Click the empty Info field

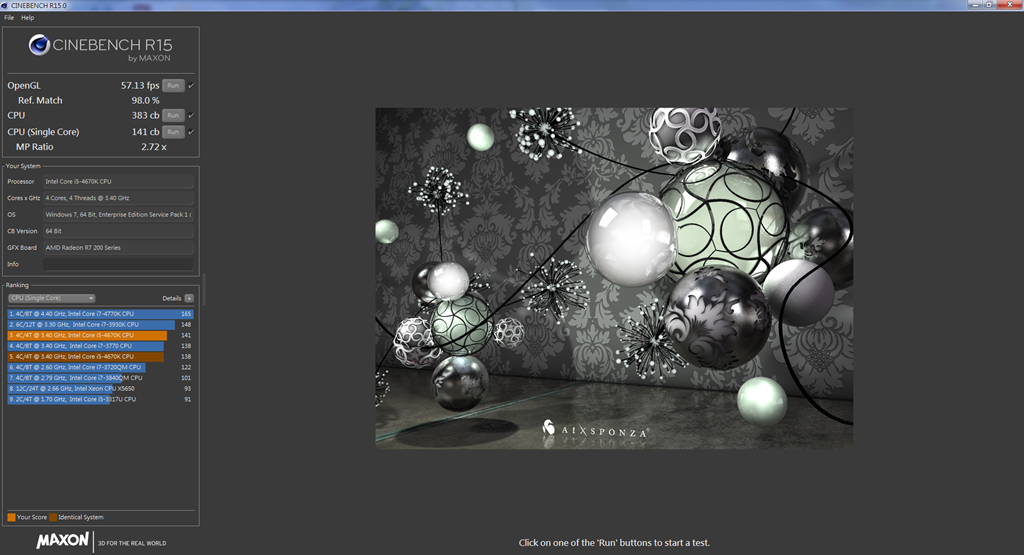point(118,264)
